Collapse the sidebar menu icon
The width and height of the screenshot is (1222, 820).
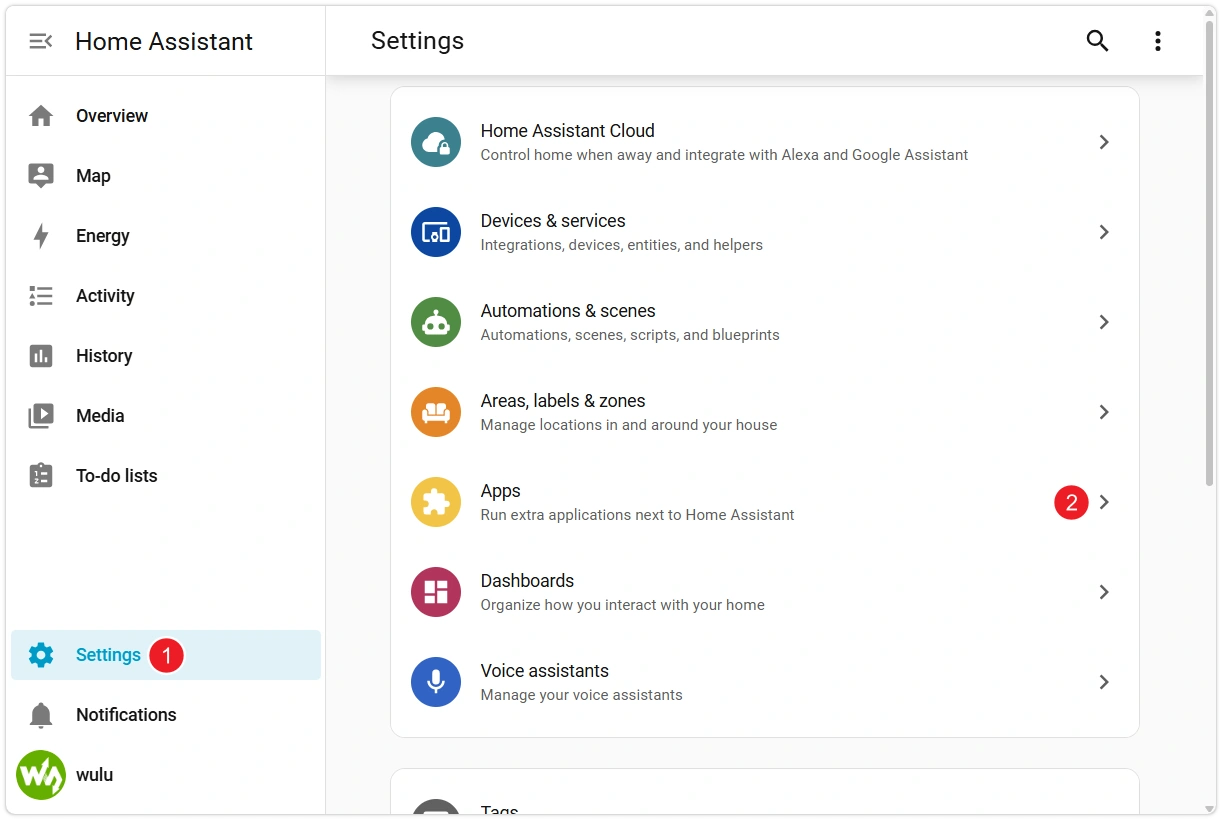pos(41,41)
